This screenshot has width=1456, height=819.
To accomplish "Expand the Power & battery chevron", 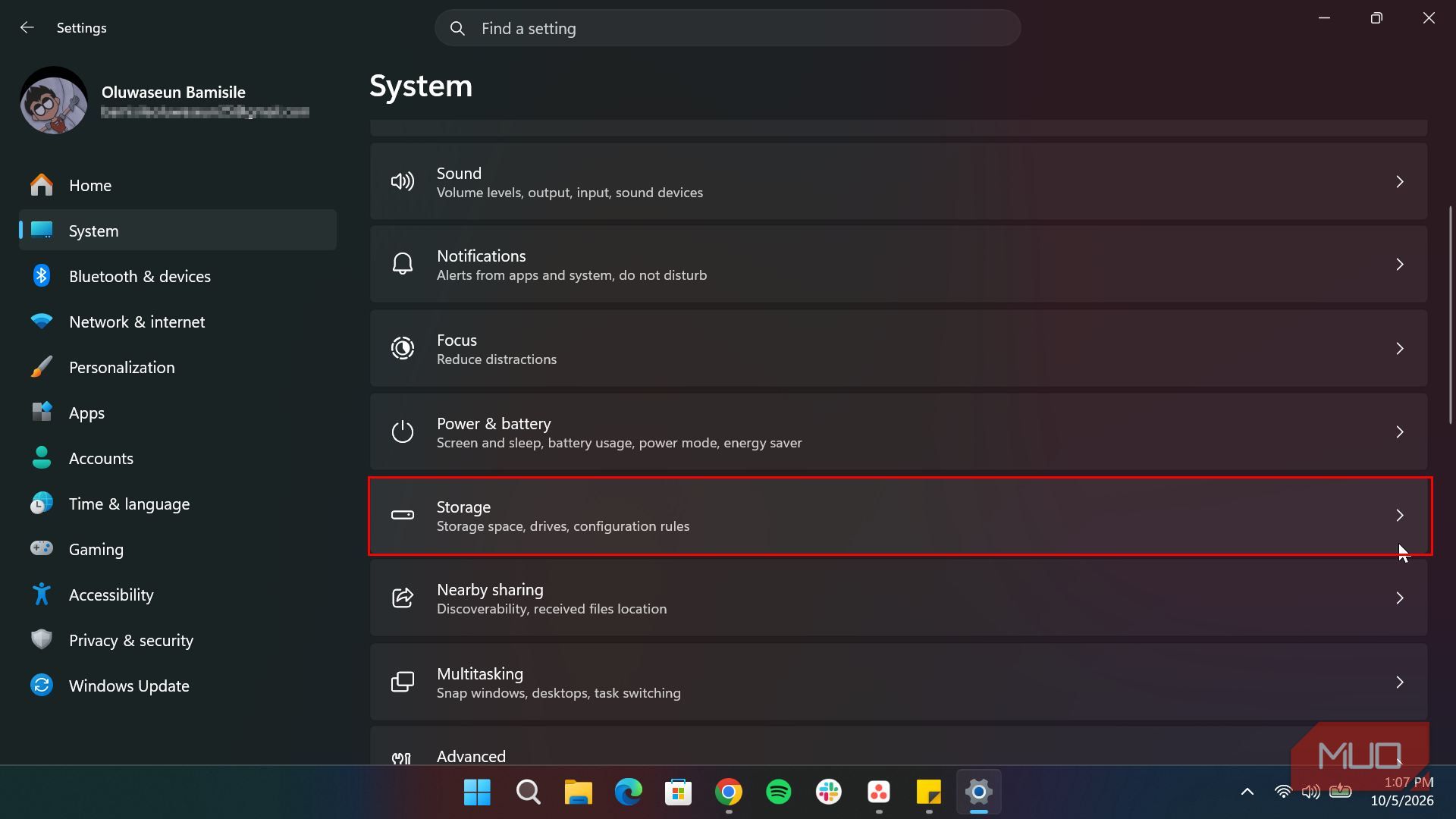I will pos(1400,431).
